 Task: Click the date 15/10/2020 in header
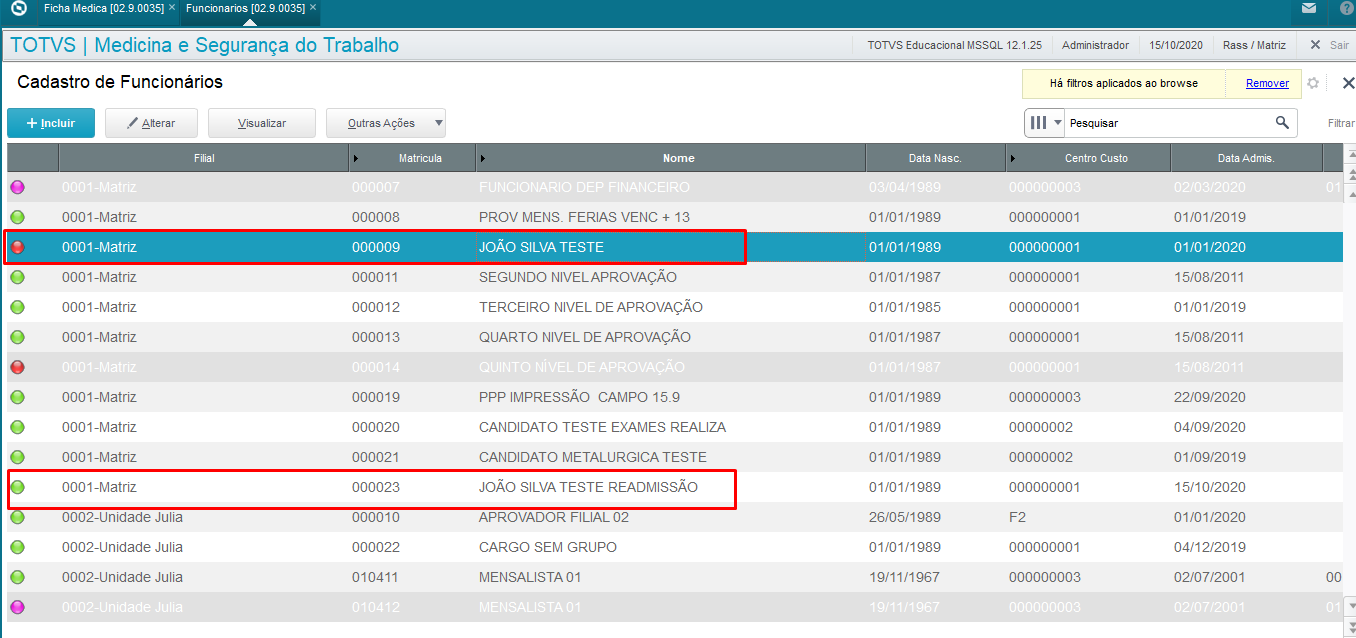point(1175,45)
